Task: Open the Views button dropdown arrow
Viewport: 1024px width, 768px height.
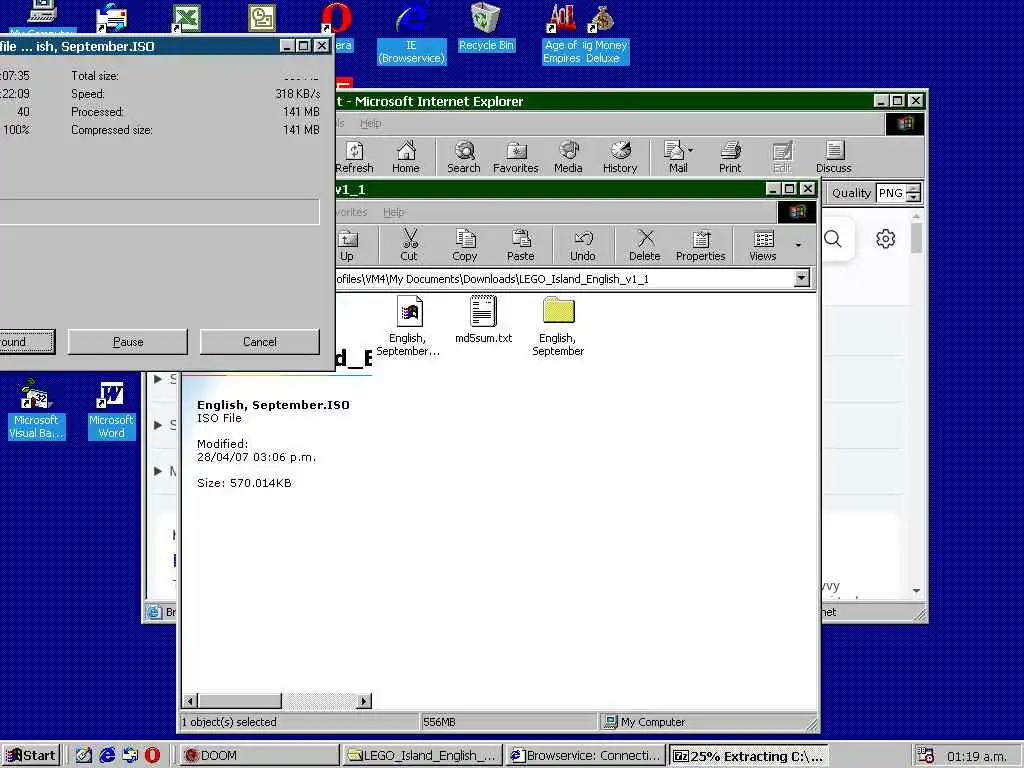Action: point(798,246)
